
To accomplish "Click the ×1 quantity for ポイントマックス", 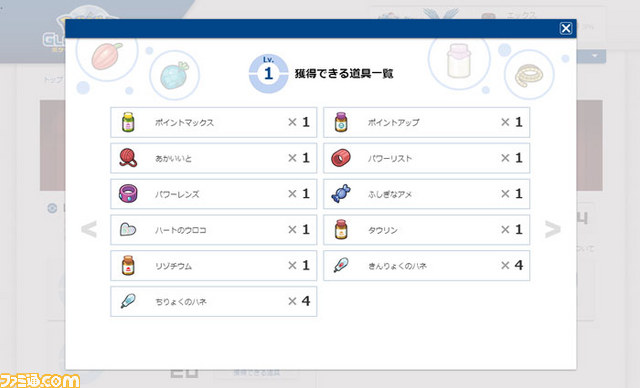I will pyautogui.click(x=299, y=122).
